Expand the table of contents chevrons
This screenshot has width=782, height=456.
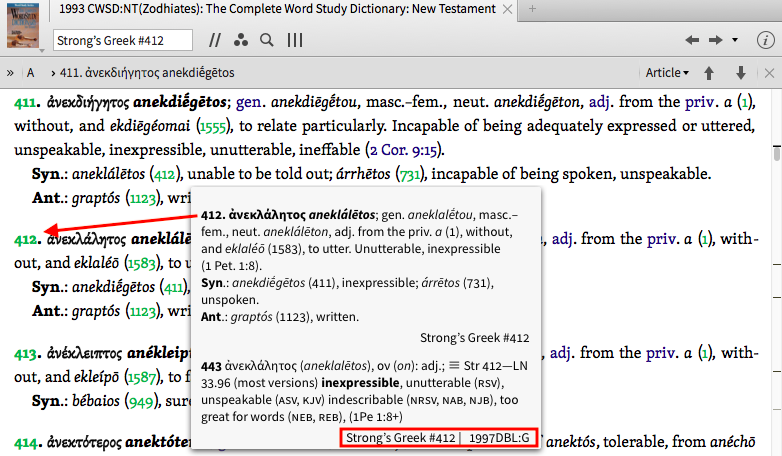(10, 73)
